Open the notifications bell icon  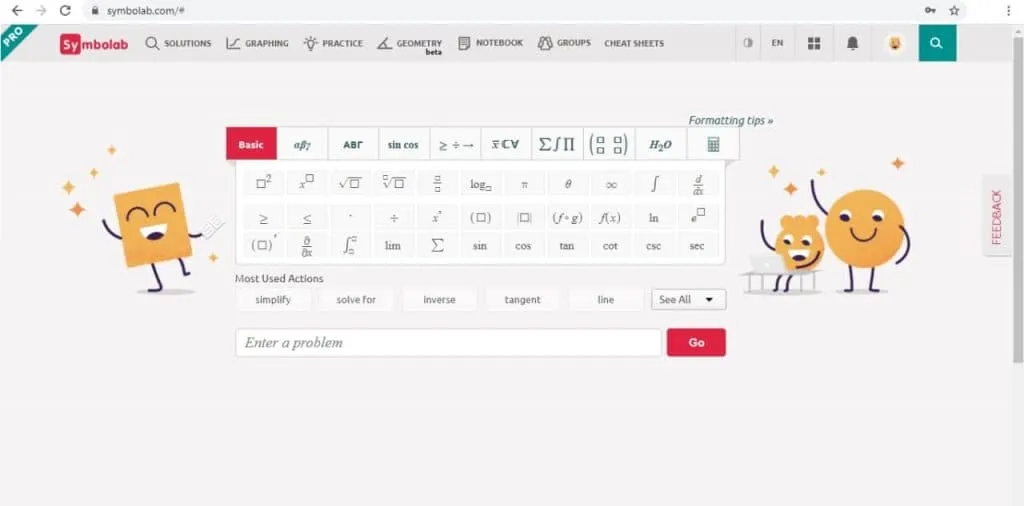(x=852, y=43)
